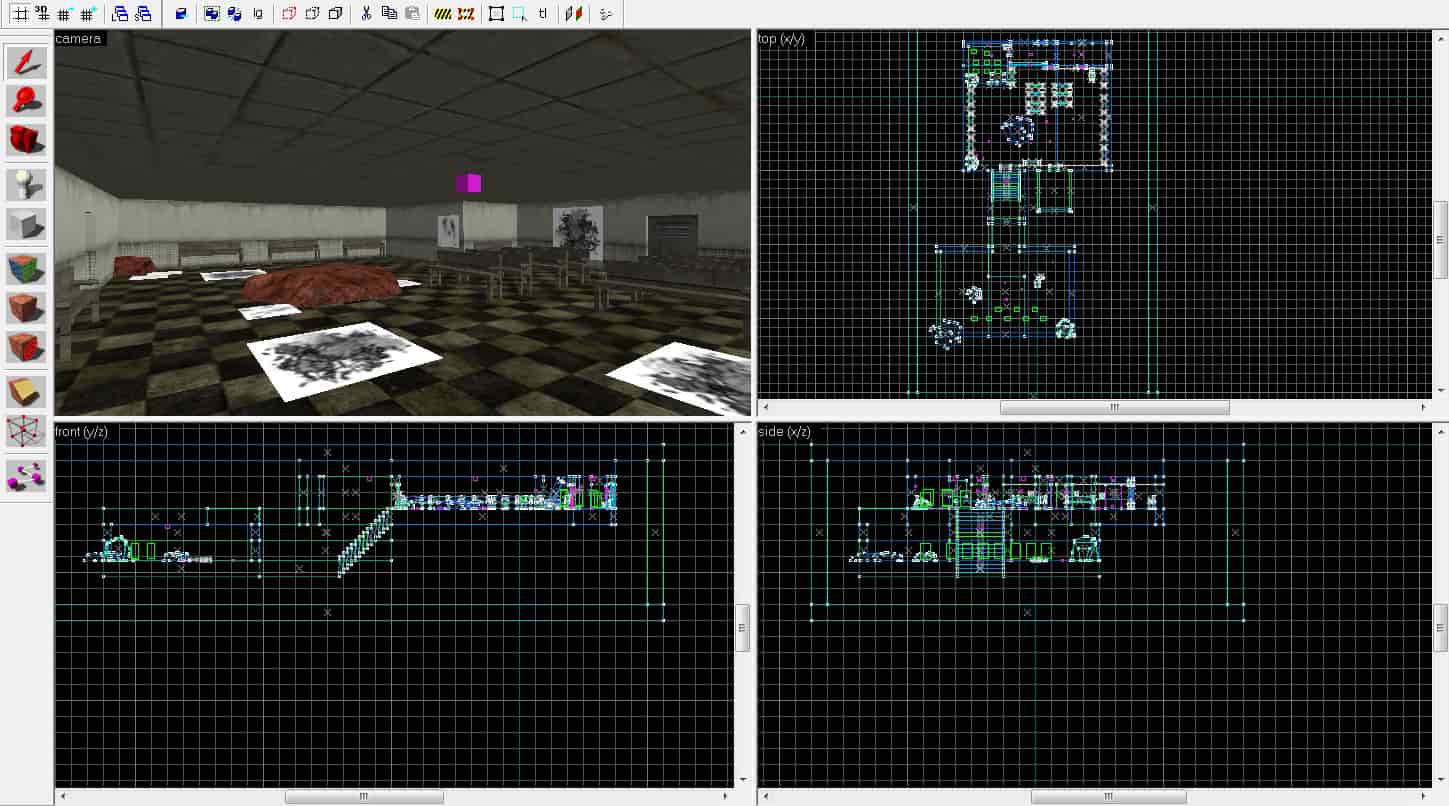Toggle texture lock (tl)
Screen dimensions: 1449x806
pyautogui.click(x=543, y=14)
